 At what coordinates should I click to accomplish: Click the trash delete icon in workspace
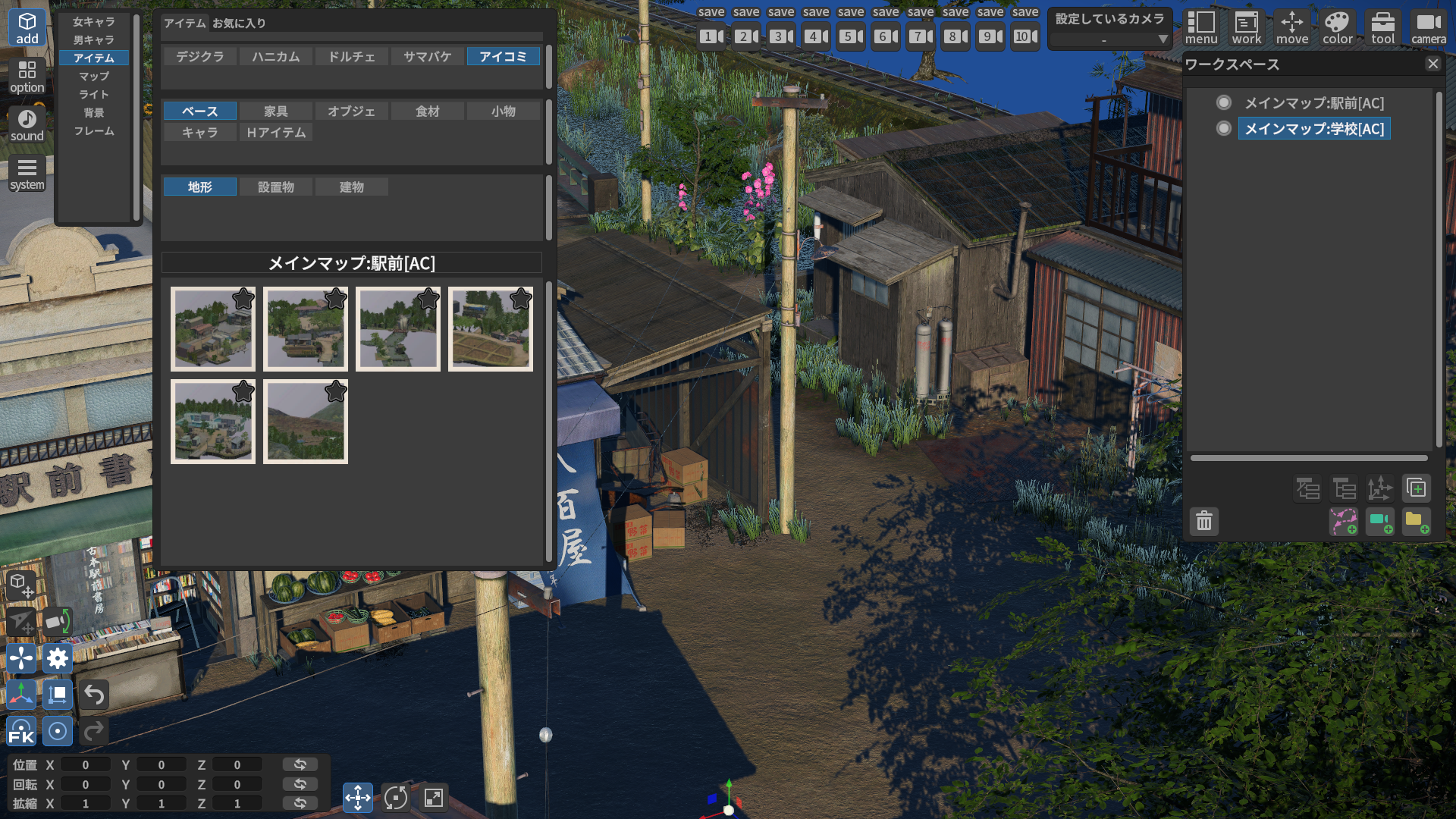coord(1204,522)
